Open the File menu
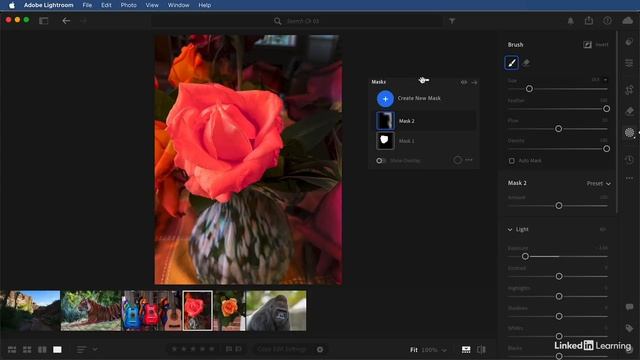 pos(87,5)
